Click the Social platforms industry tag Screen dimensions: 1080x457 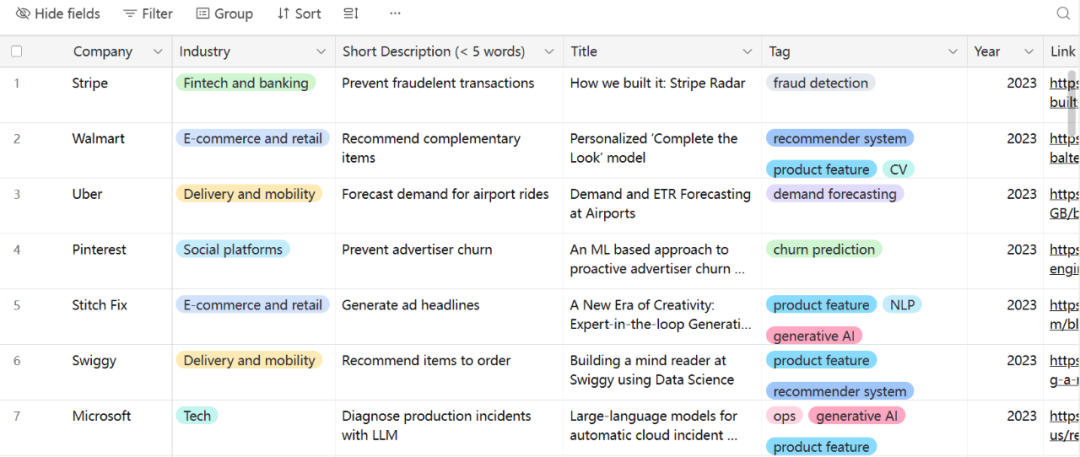(x=233, y=250)
